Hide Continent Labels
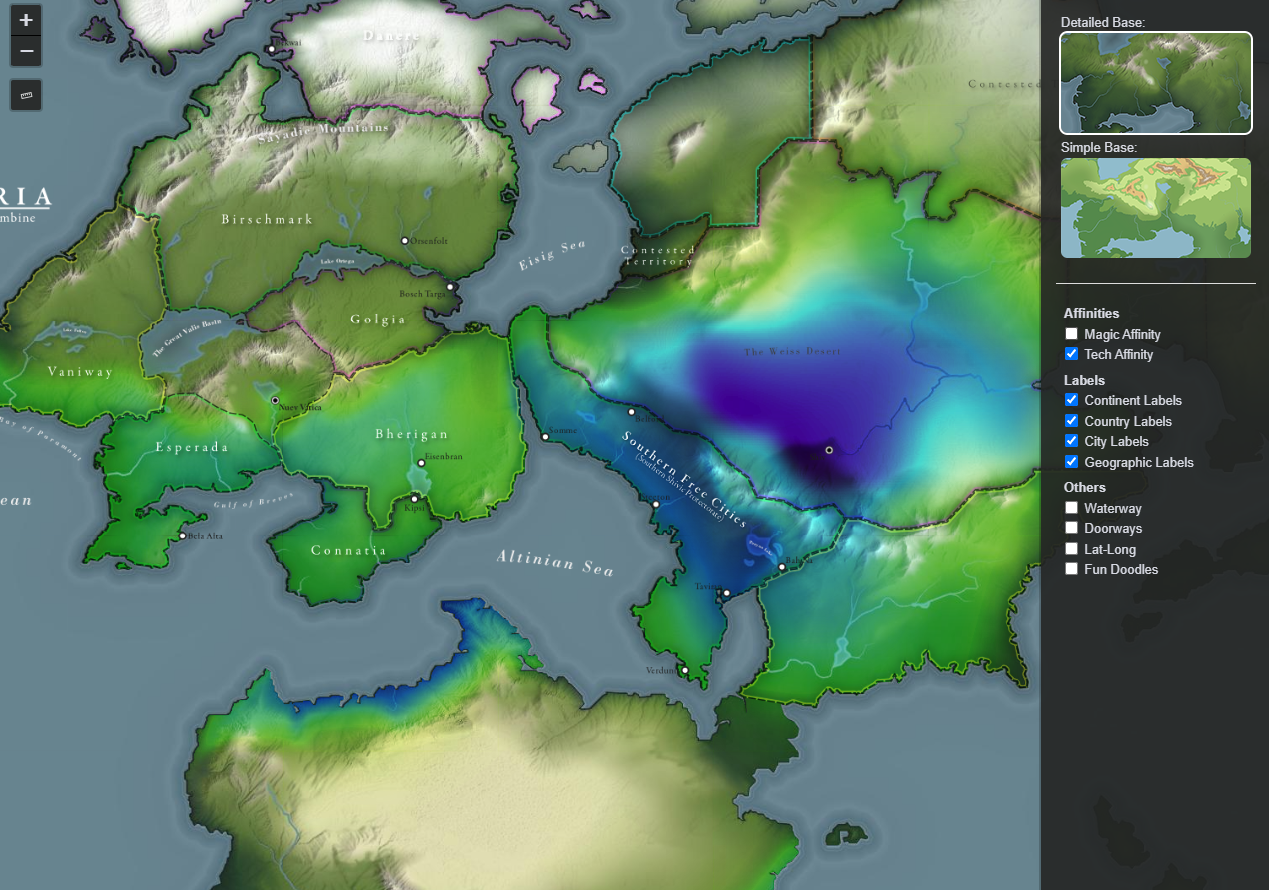This screenshot has width=1269, height=890. coord(1071,400)
